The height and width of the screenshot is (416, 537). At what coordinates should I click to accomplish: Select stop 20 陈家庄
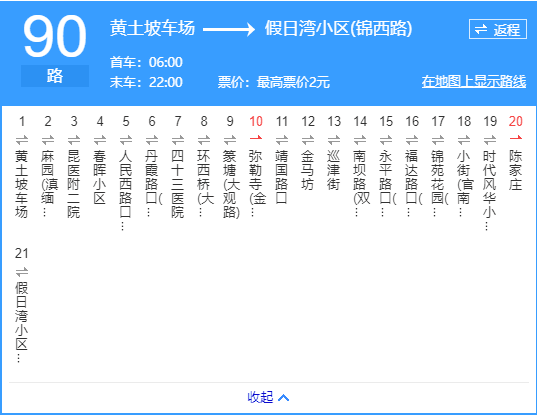click(516, 170)
